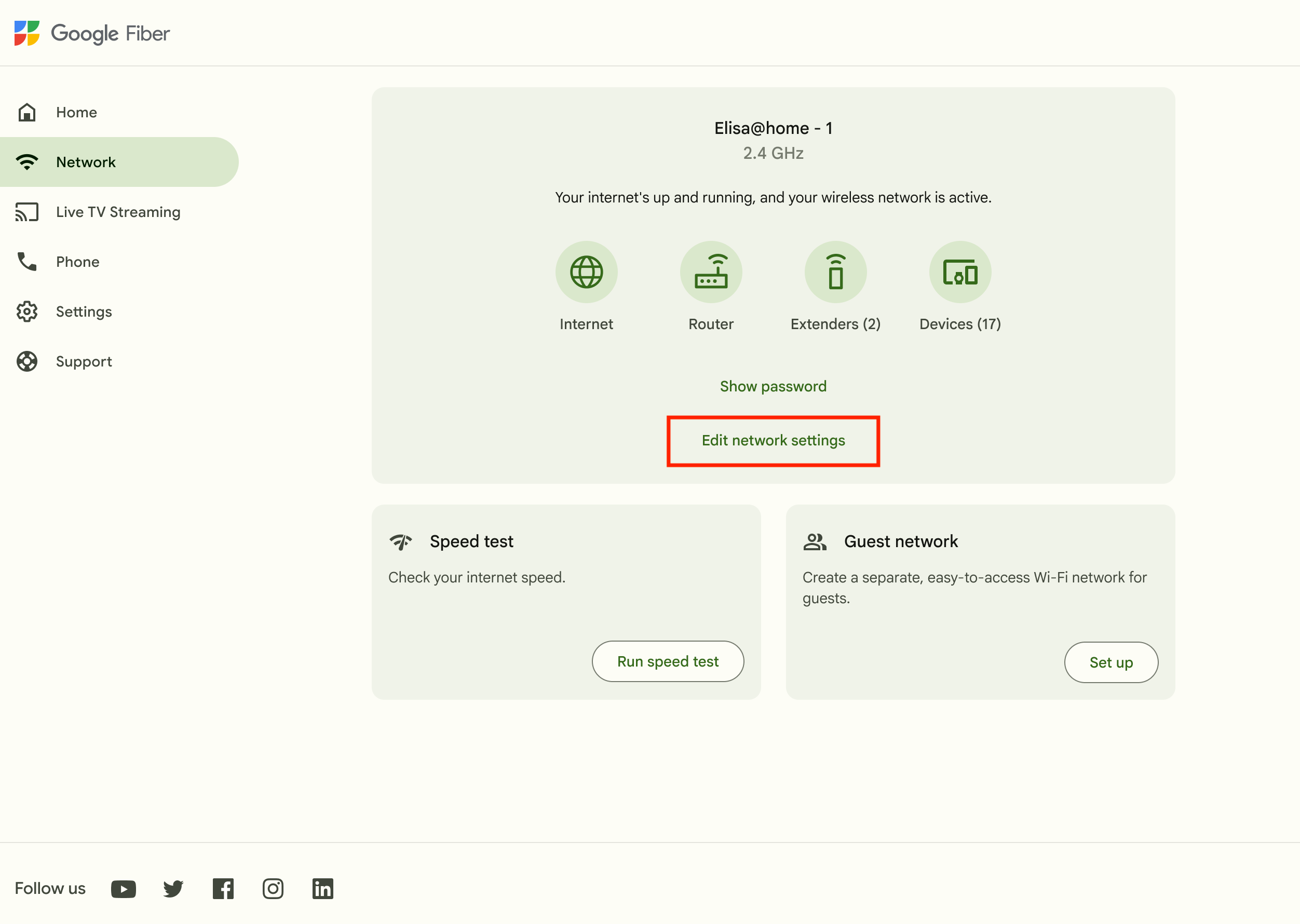Click Set up for Guest network
This screenshot has height=924, width=1300.
1111,662
